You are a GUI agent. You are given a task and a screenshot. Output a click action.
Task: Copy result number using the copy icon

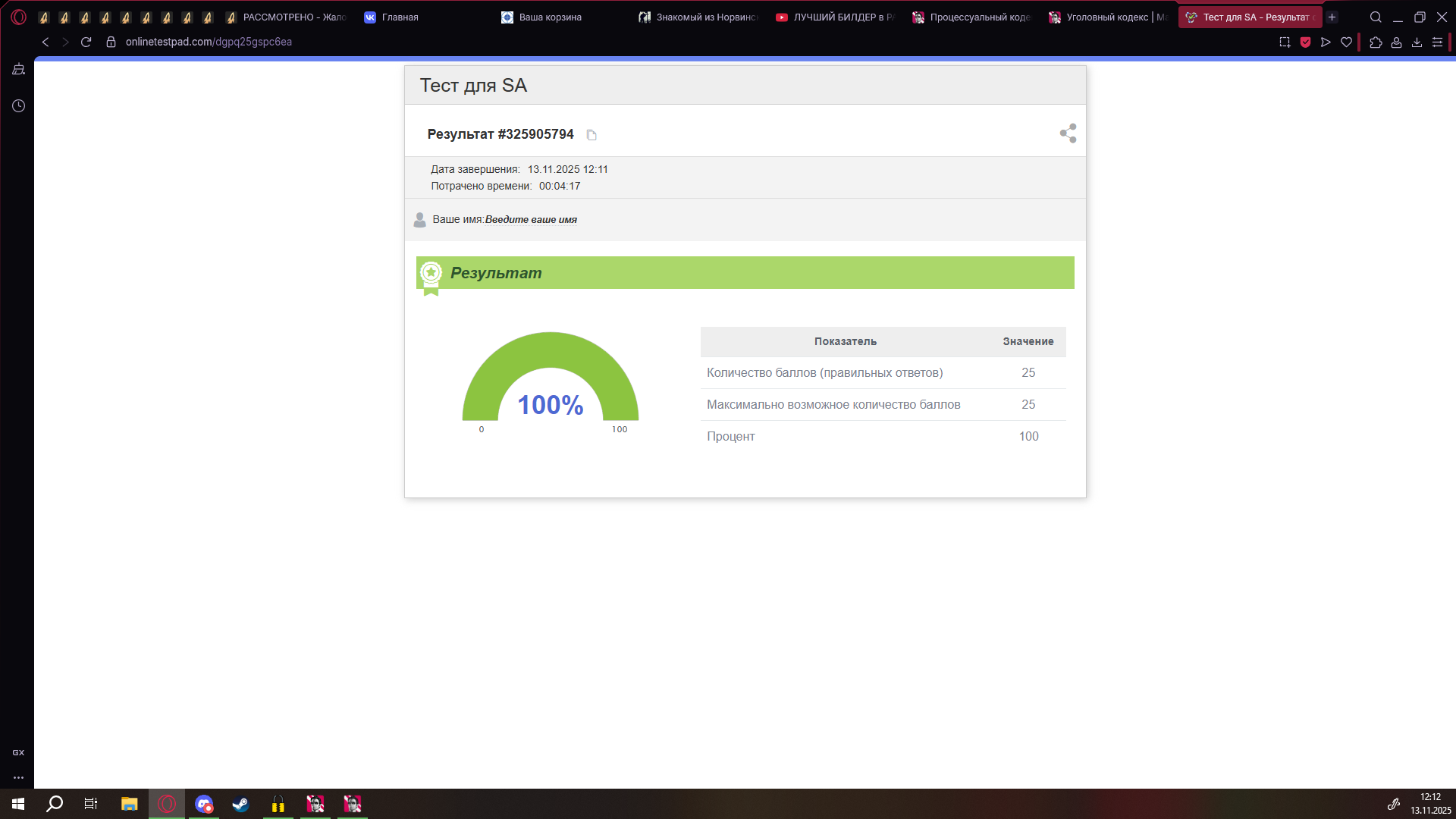[591, 135]
